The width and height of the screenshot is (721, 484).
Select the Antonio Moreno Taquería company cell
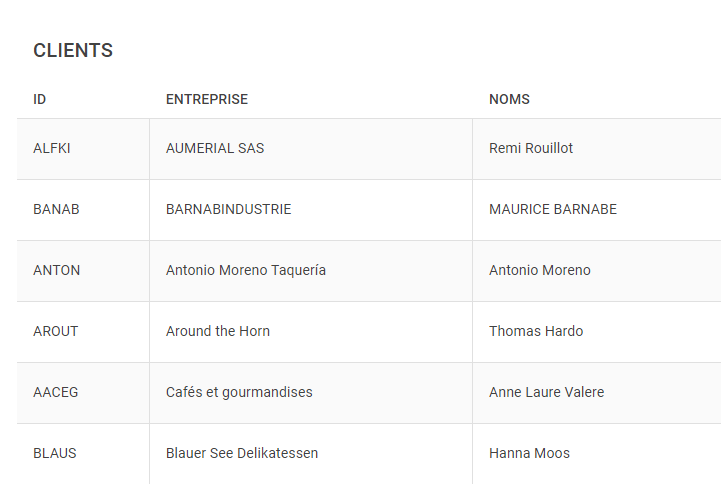[246, 270]
